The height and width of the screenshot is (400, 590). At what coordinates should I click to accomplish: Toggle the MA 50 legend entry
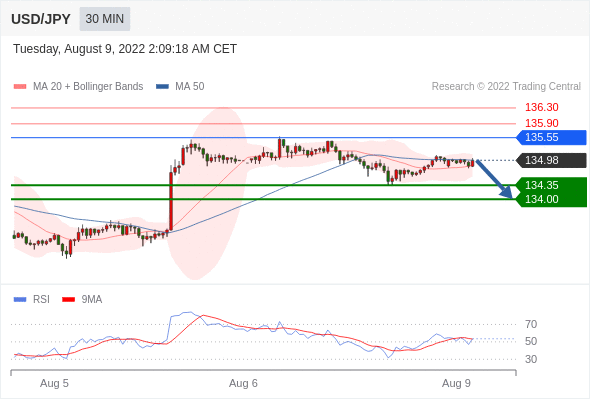[180, 87]
